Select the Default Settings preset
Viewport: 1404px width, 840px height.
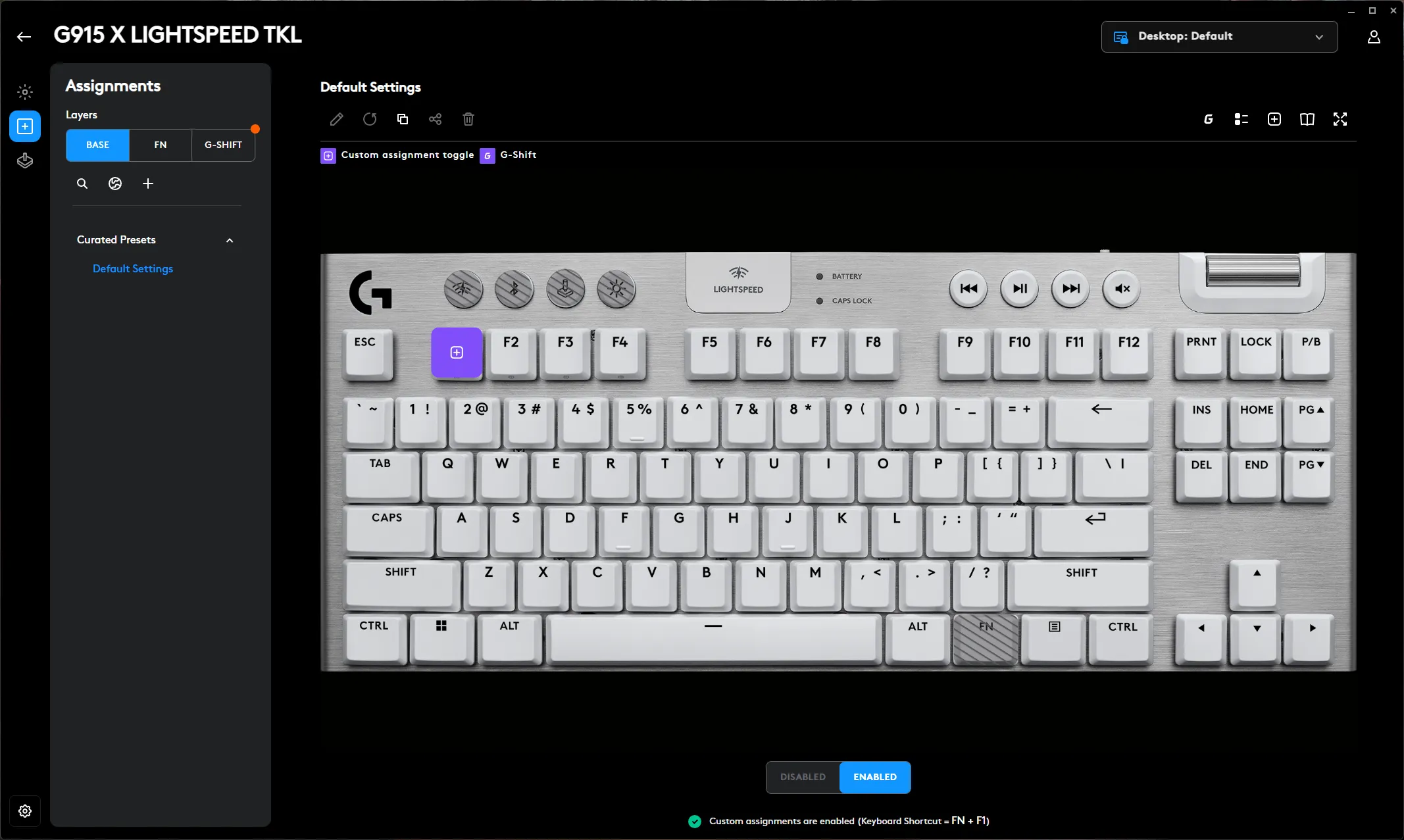(x=133, y=269)
